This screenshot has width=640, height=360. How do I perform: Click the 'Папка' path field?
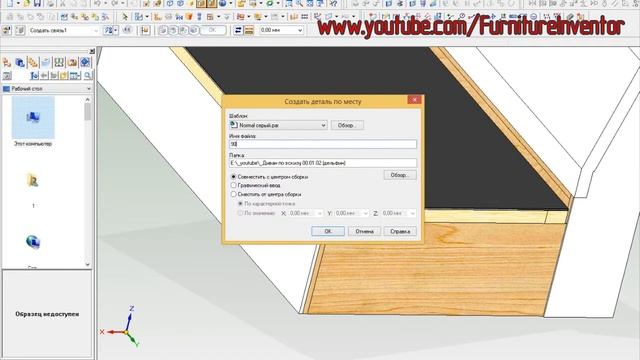323,163
